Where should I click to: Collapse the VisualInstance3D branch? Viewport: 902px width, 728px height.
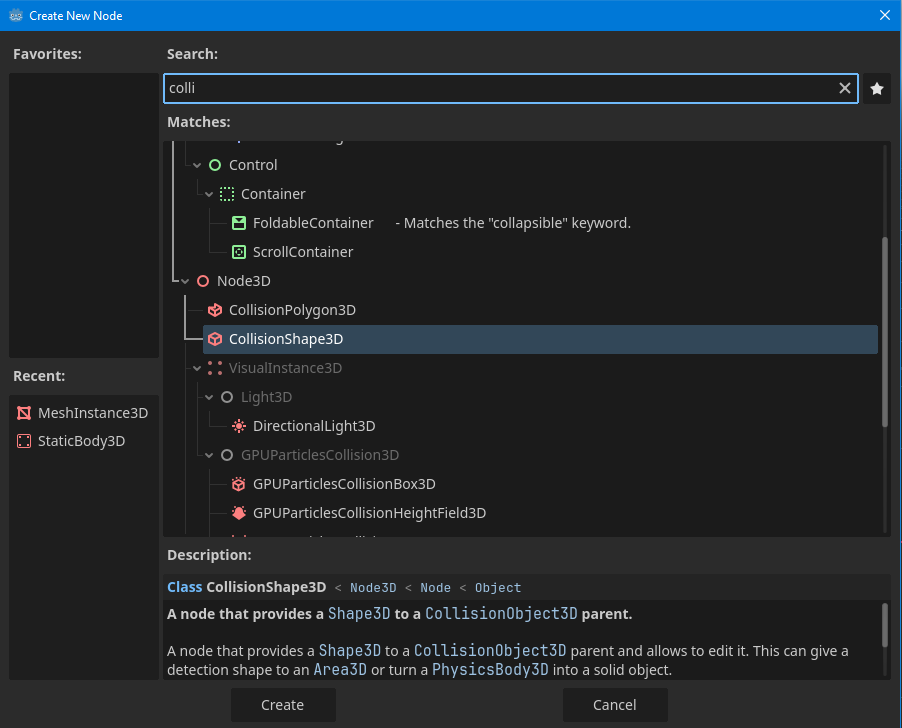click(x=197, y=368)
